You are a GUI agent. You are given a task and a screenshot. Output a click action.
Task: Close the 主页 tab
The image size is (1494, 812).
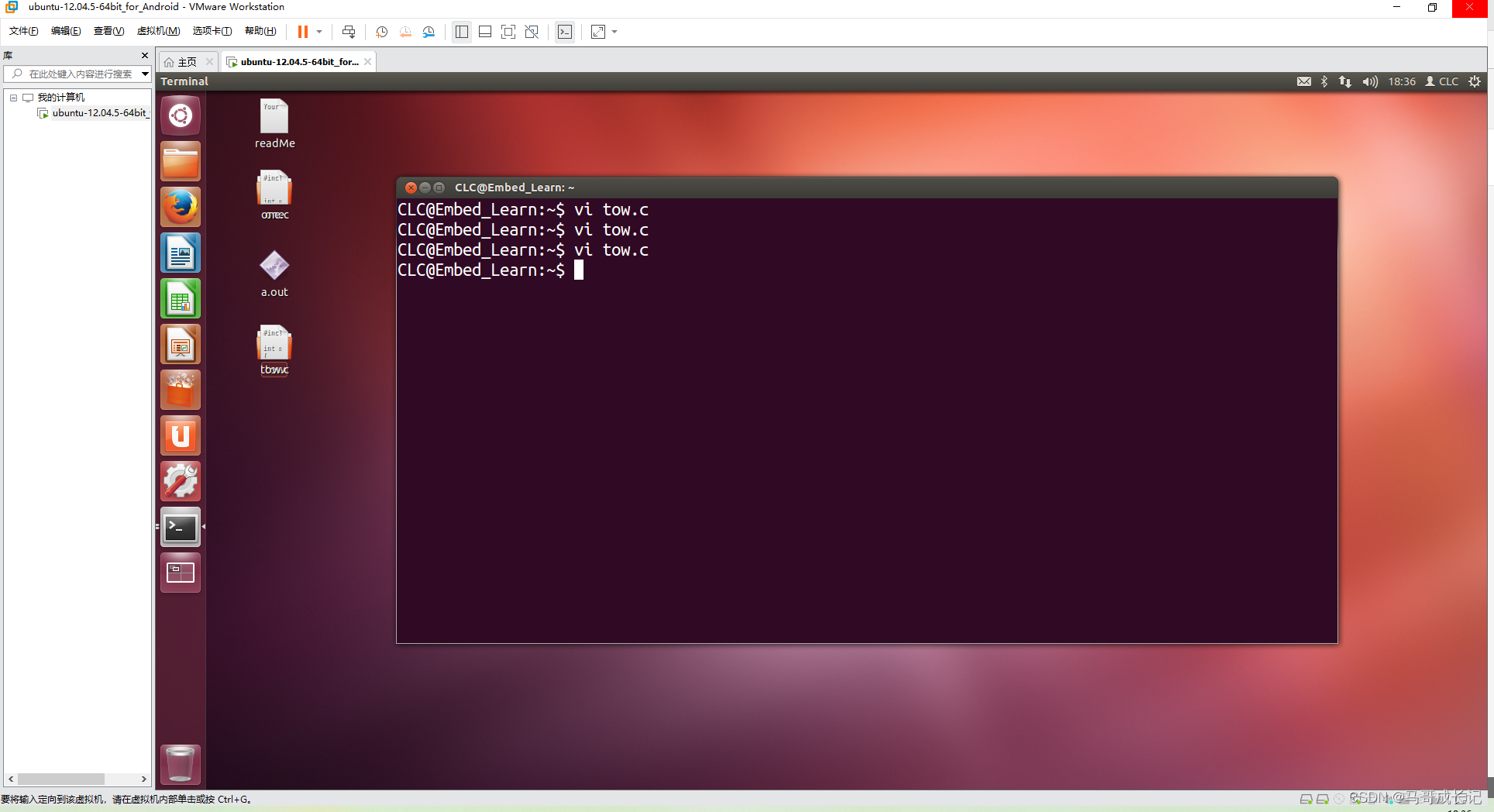(209, 62)
